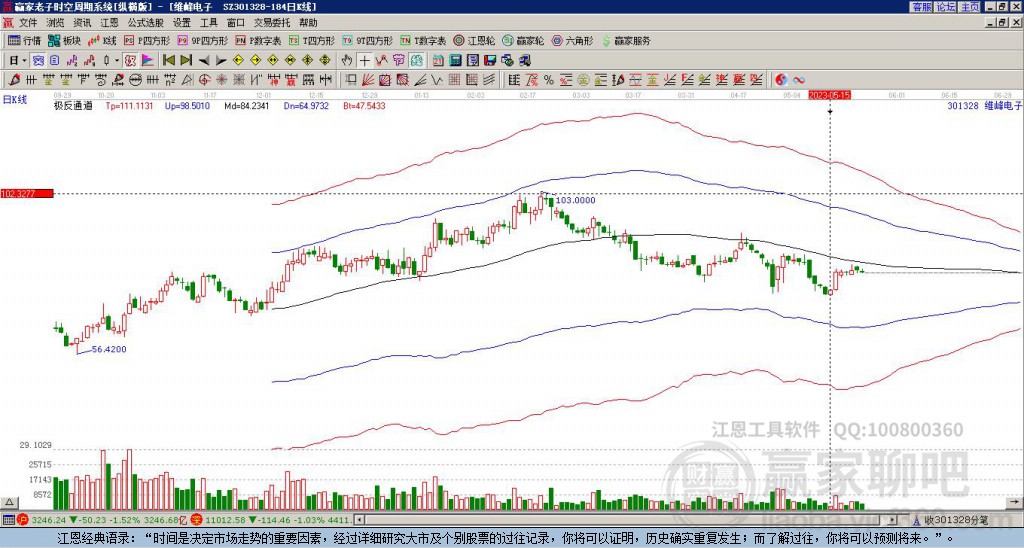Open the 赢家轮 wheel tool
Image resolution: width=1024 pixels, height=548 pixels.
(x=523, y=40)
